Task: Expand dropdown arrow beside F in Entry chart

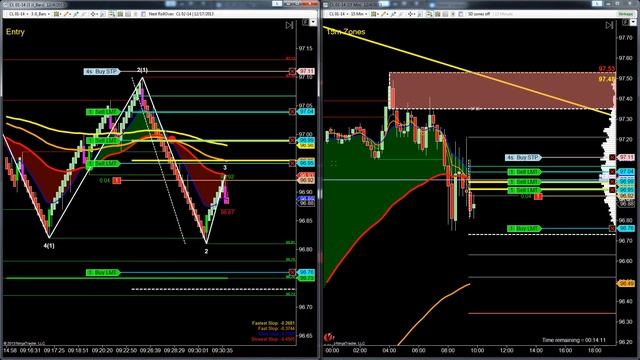Action: 313,22
